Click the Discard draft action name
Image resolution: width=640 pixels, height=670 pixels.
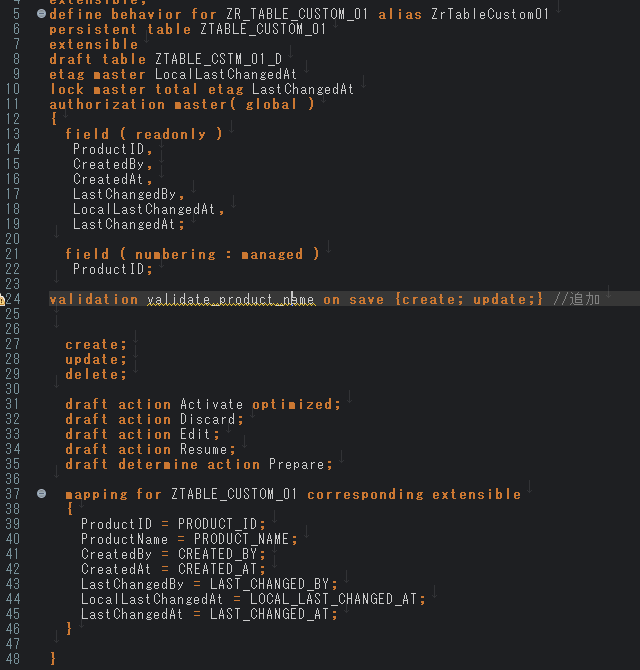[207, 419]
